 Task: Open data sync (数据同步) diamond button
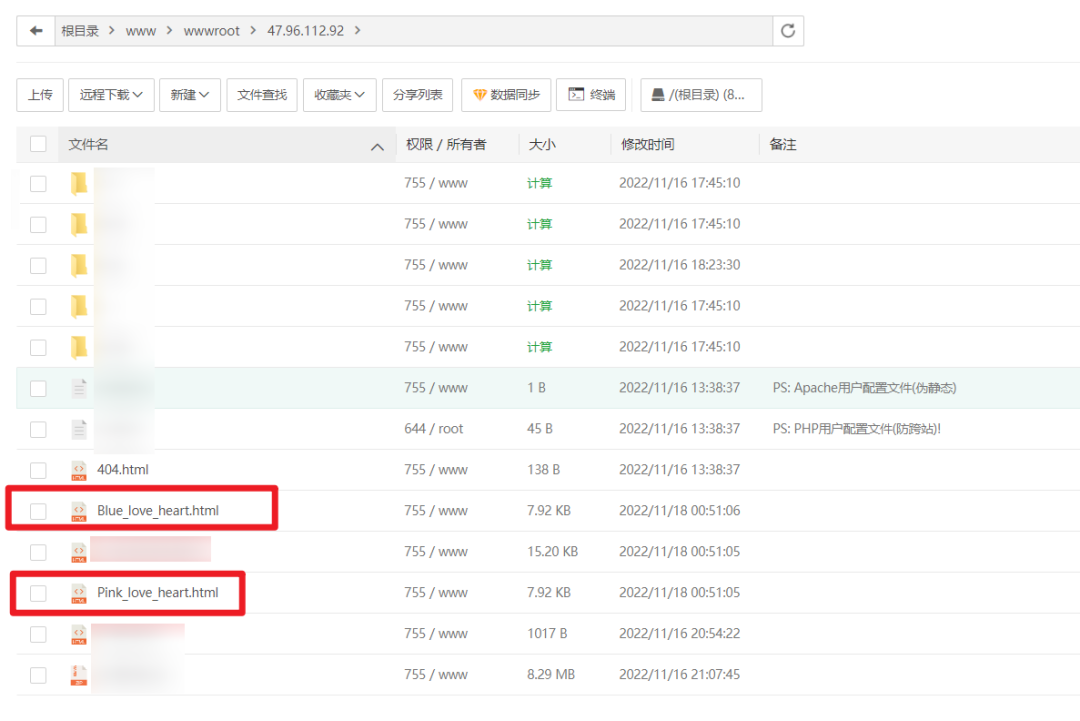(506, 95)
